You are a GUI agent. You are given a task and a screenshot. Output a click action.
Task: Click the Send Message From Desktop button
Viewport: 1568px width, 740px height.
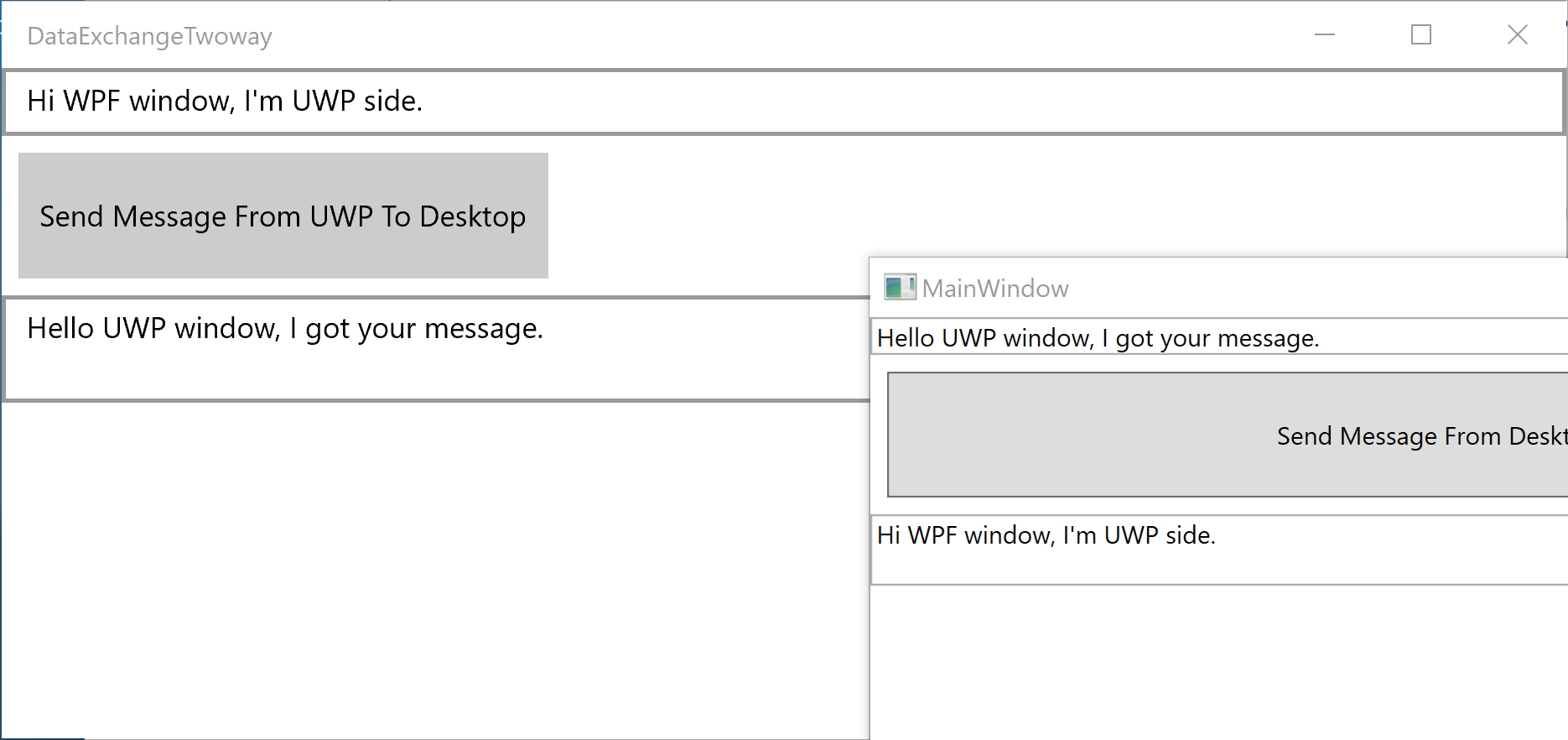coord(1228,435)
